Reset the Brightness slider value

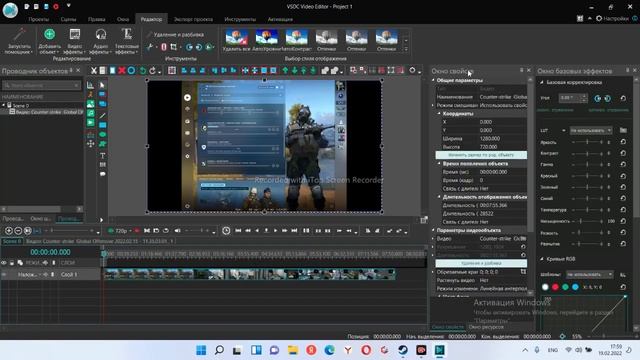tap(623, 142)
